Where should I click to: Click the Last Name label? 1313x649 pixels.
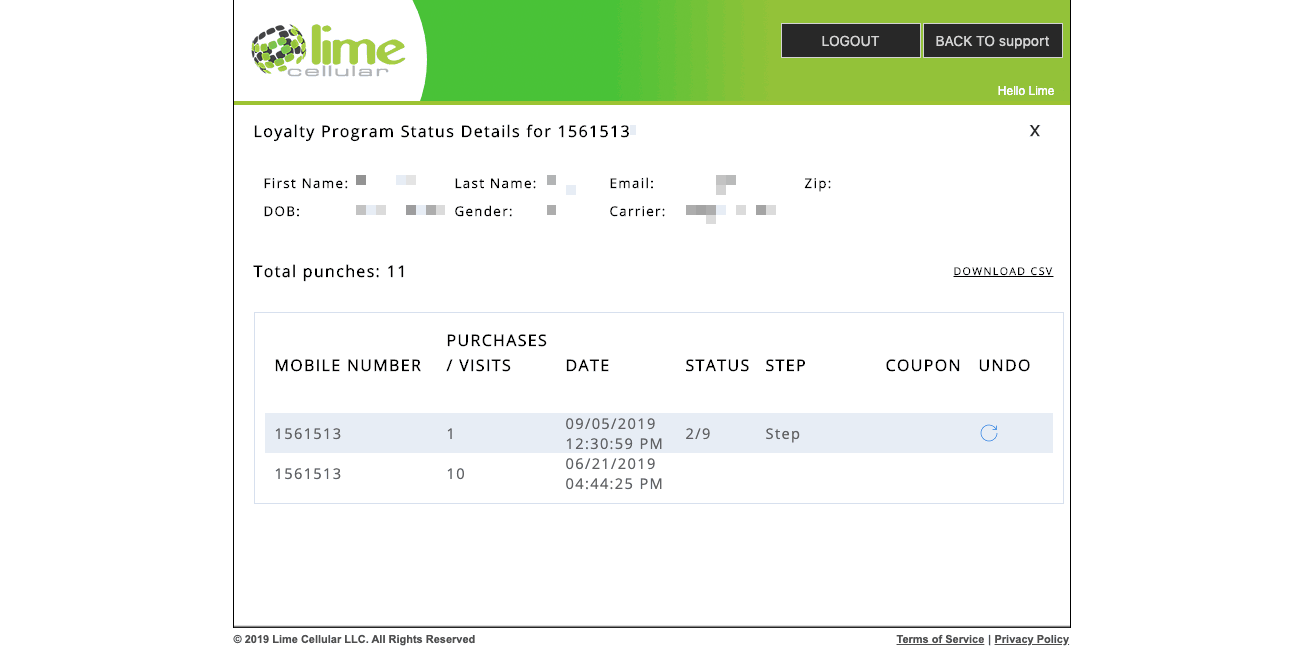coord(495,183)
